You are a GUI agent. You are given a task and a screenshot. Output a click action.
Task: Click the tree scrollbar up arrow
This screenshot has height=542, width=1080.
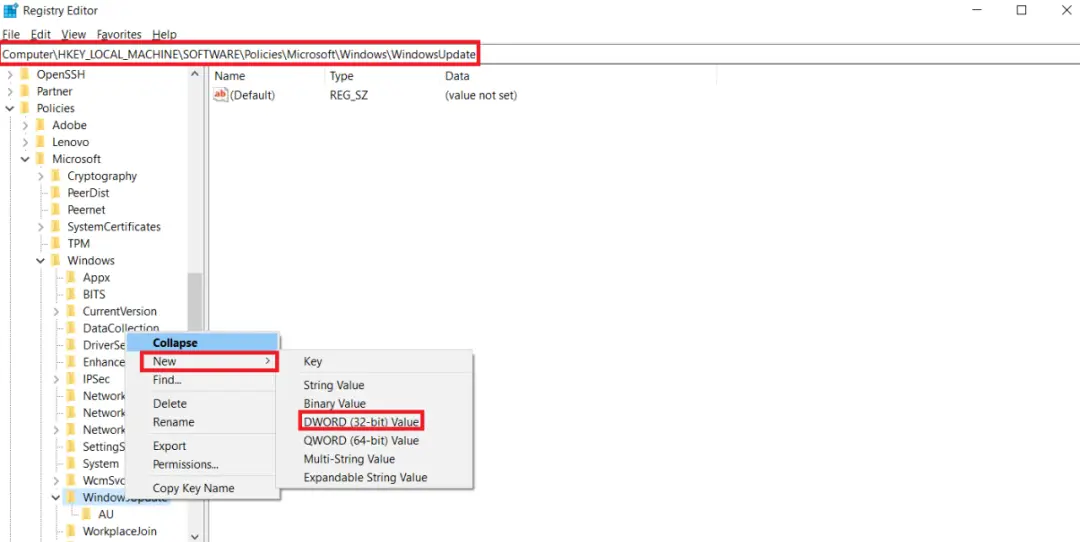pyautogui.click(x=195, y=74)
